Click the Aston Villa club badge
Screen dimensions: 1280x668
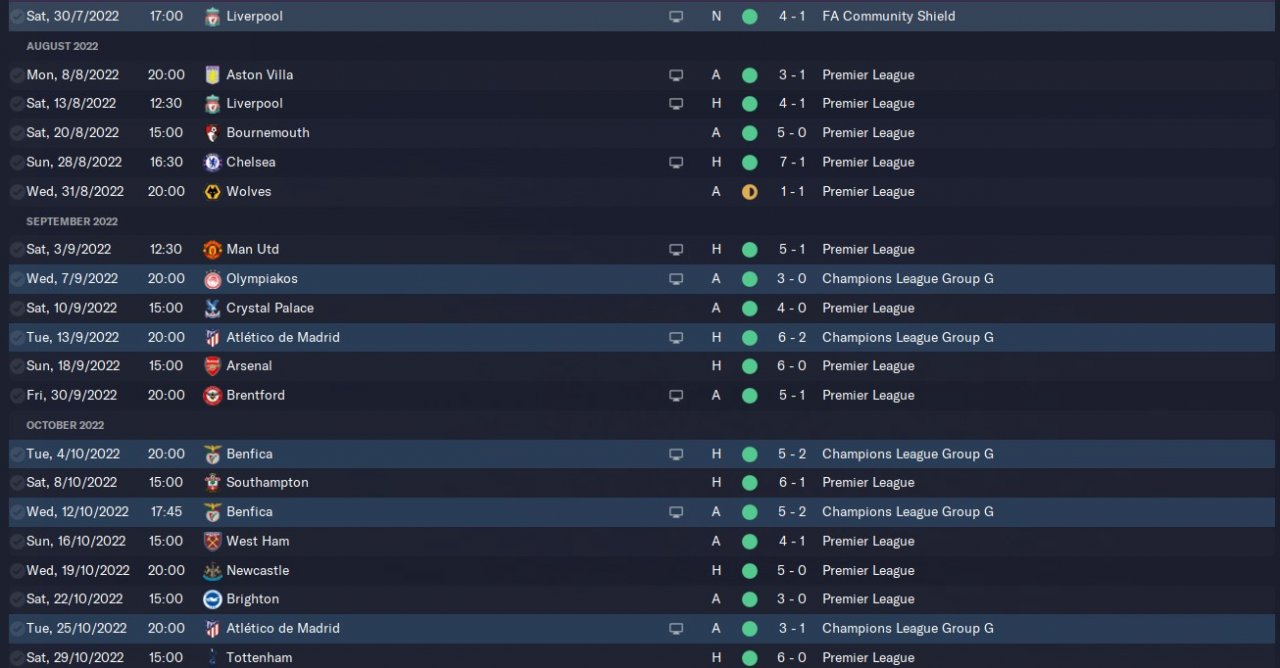tap(212, 75)
